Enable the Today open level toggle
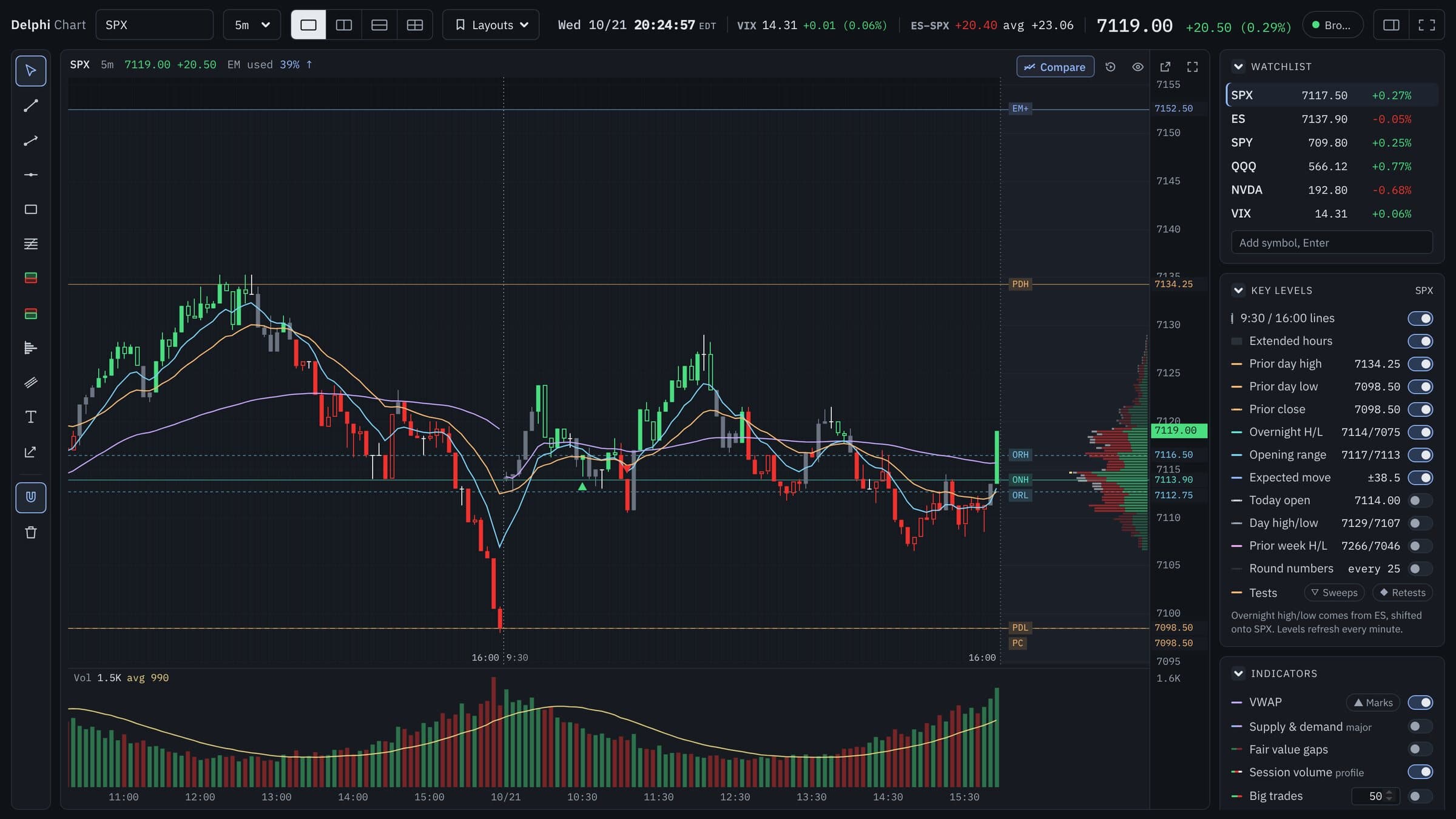This screenshot has width=1456, height=819. 1420,500
